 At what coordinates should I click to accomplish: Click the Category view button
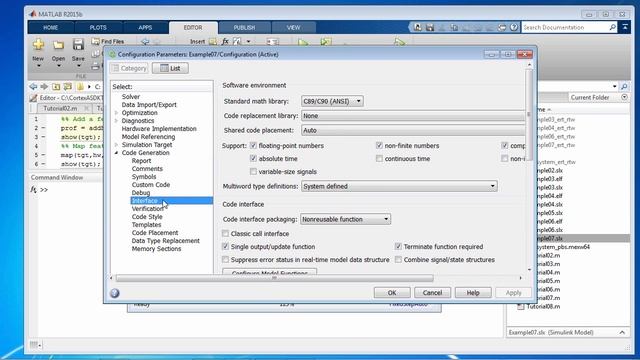[129, 68]
